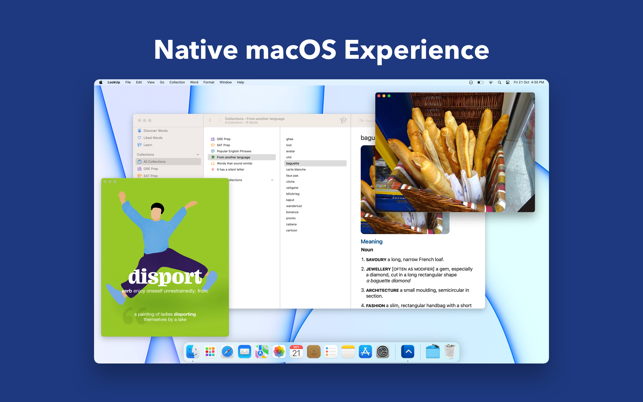
Task: Open the Popular English Phrases collection
Action: click(x=242, y=151)
